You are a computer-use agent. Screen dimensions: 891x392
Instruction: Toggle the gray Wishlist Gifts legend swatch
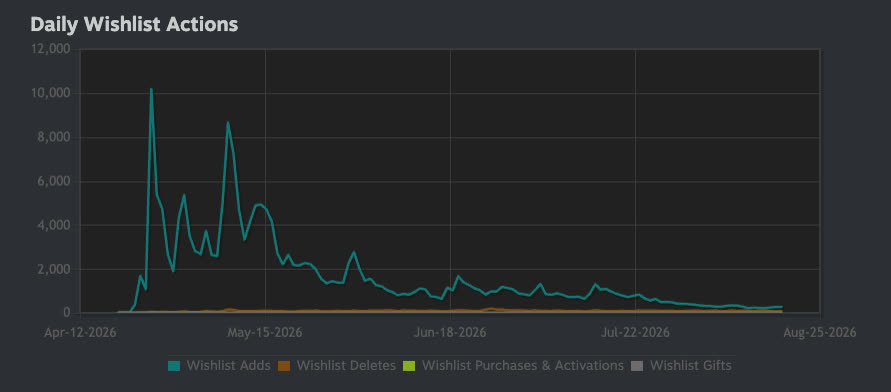click(x=638, y=366)
